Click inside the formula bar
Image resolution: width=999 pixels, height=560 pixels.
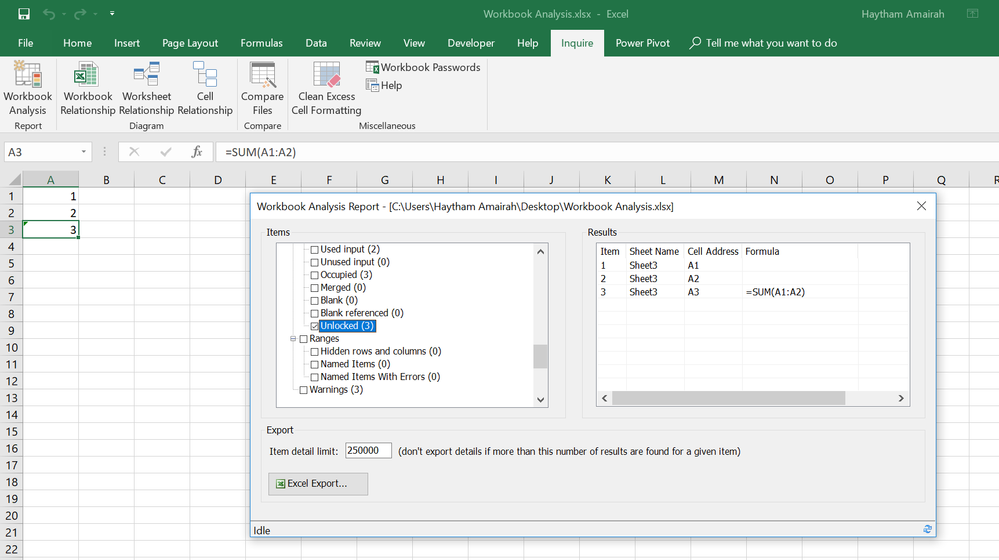coord(605,152)
